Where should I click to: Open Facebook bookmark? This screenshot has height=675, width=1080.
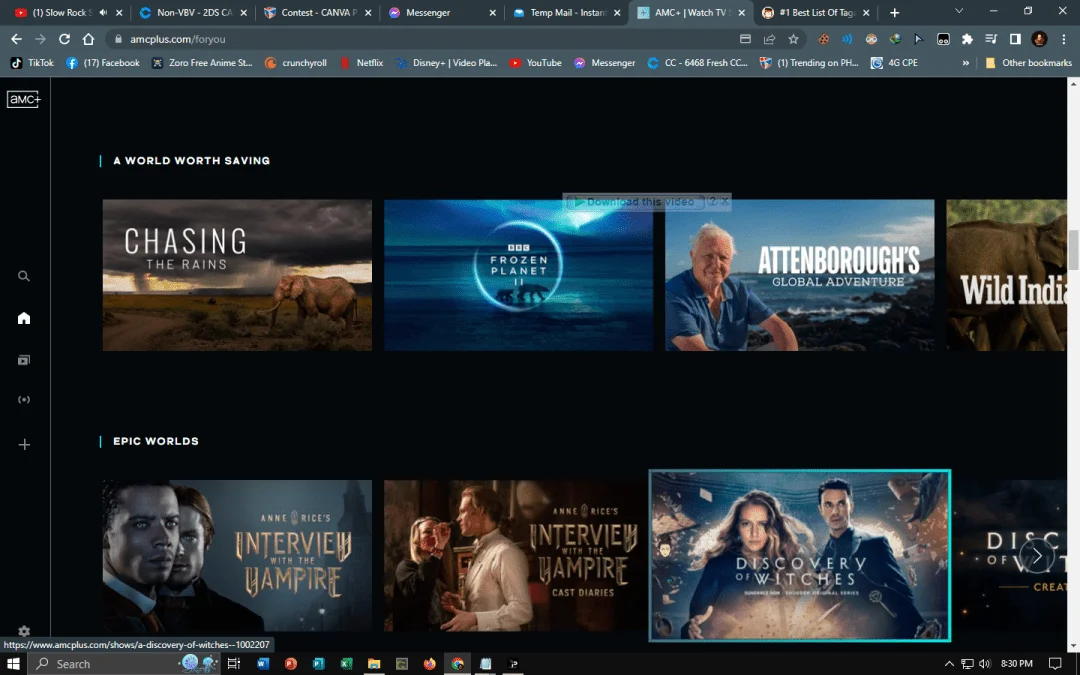[x=103, y=63]
